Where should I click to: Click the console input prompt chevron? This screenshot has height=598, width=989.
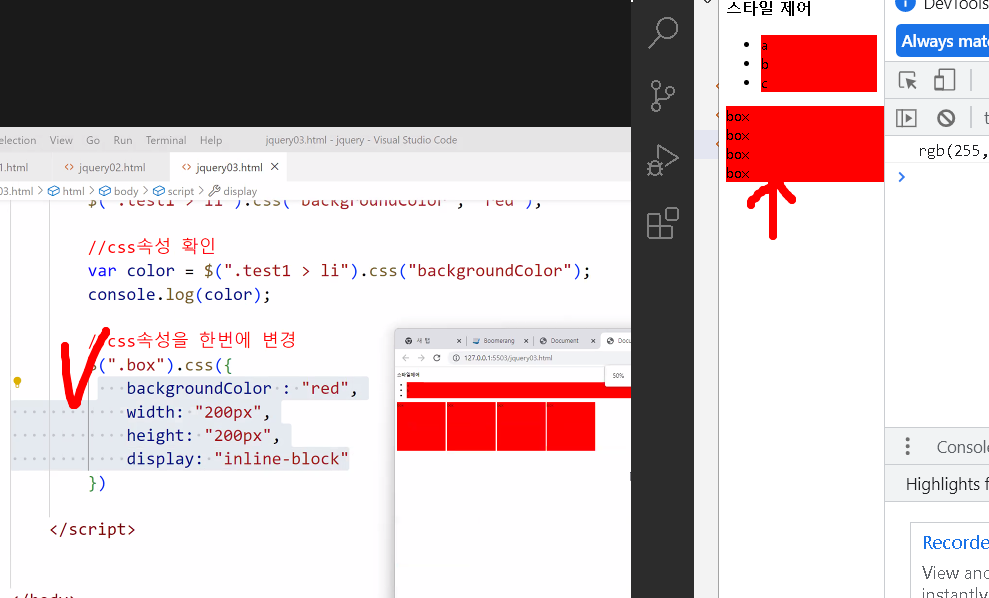[x=901, y=177]
